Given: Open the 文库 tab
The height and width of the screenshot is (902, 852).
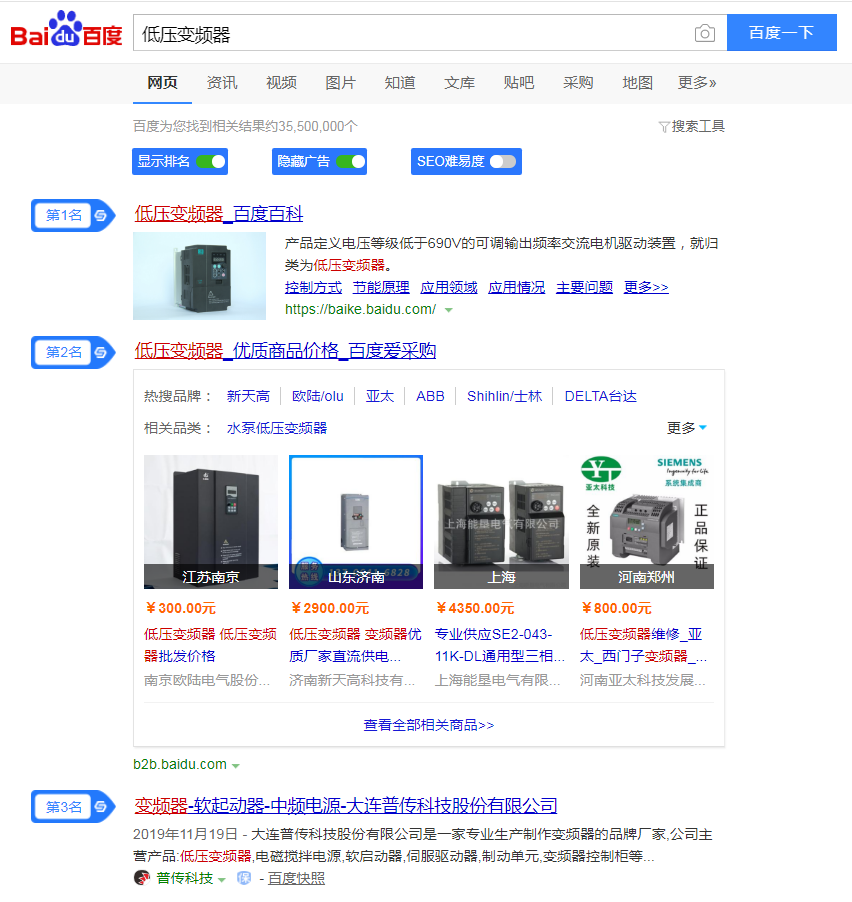Looking at the screenshot, I should tap(459, 83).
